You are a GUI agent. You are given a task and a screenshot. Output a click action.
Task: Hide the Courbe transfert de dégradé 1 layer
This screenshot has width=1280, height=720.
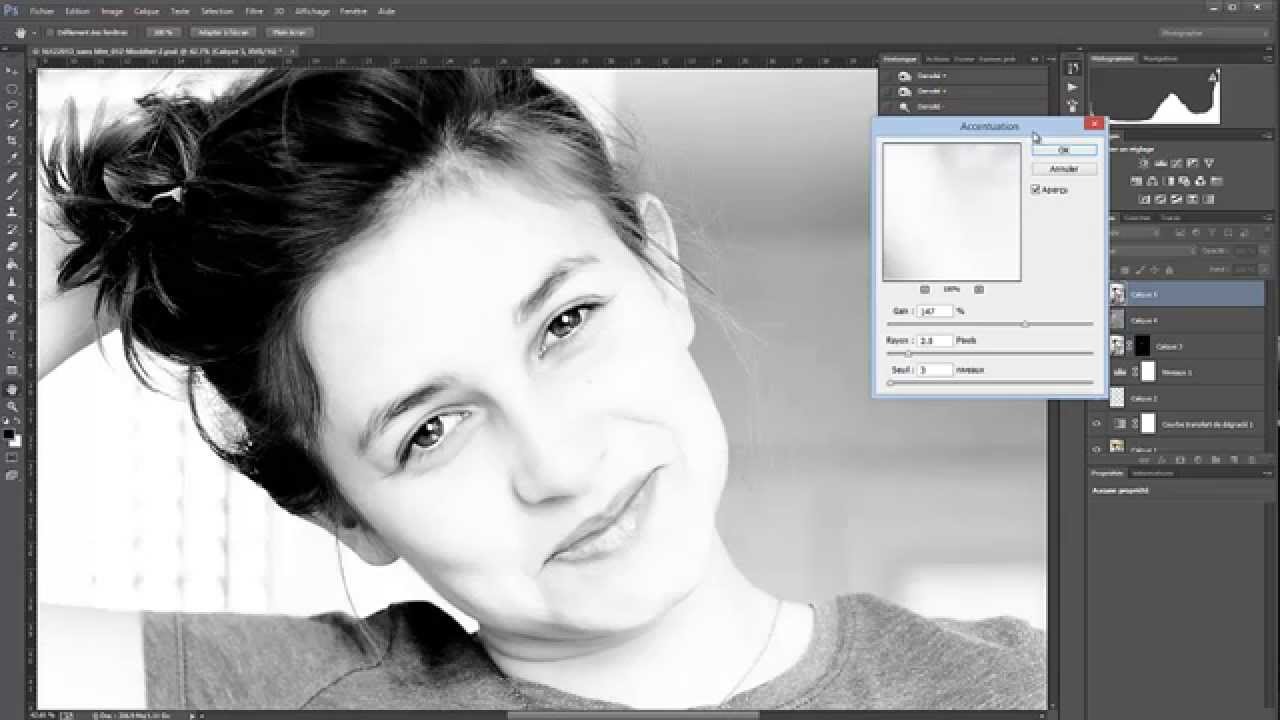point(1096,423)
